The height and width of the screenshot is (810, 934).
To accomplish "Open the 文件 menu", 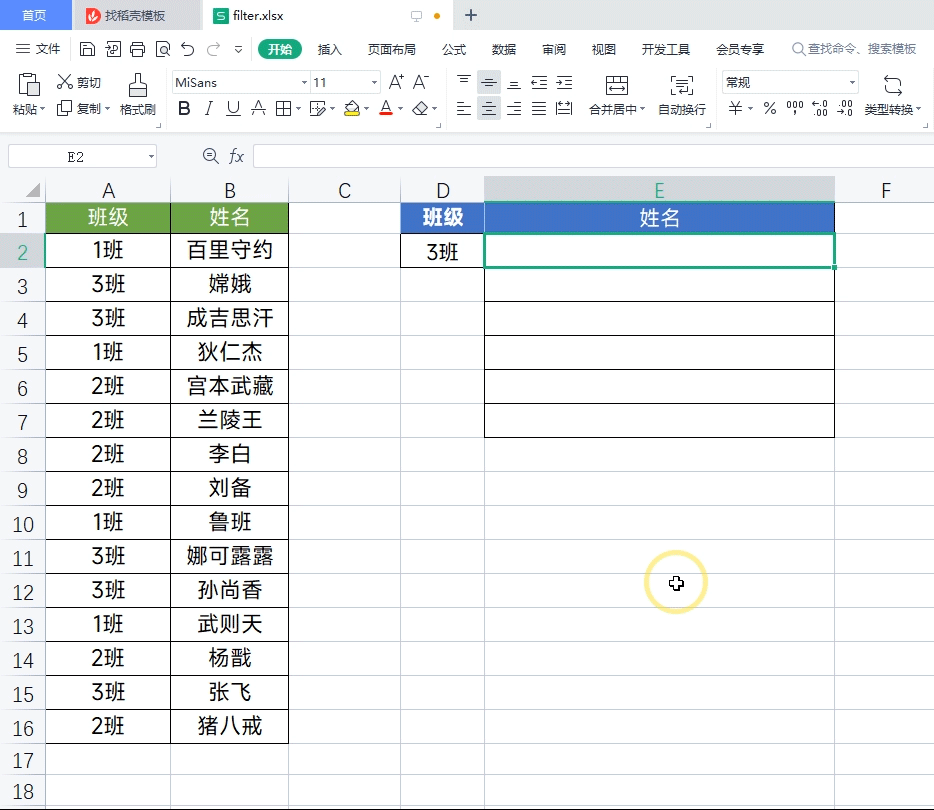I will 38,49.
